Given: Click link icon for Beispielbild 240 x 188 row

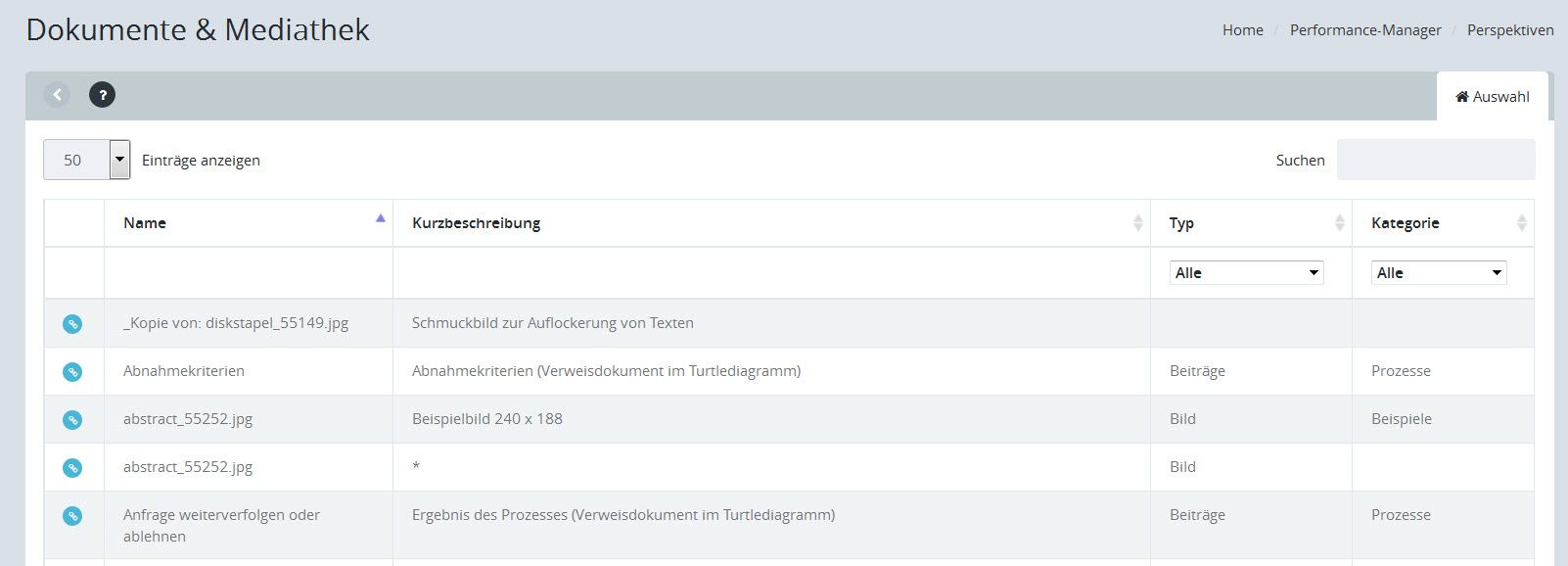Looking at the screenshot, I should (72, 420).
